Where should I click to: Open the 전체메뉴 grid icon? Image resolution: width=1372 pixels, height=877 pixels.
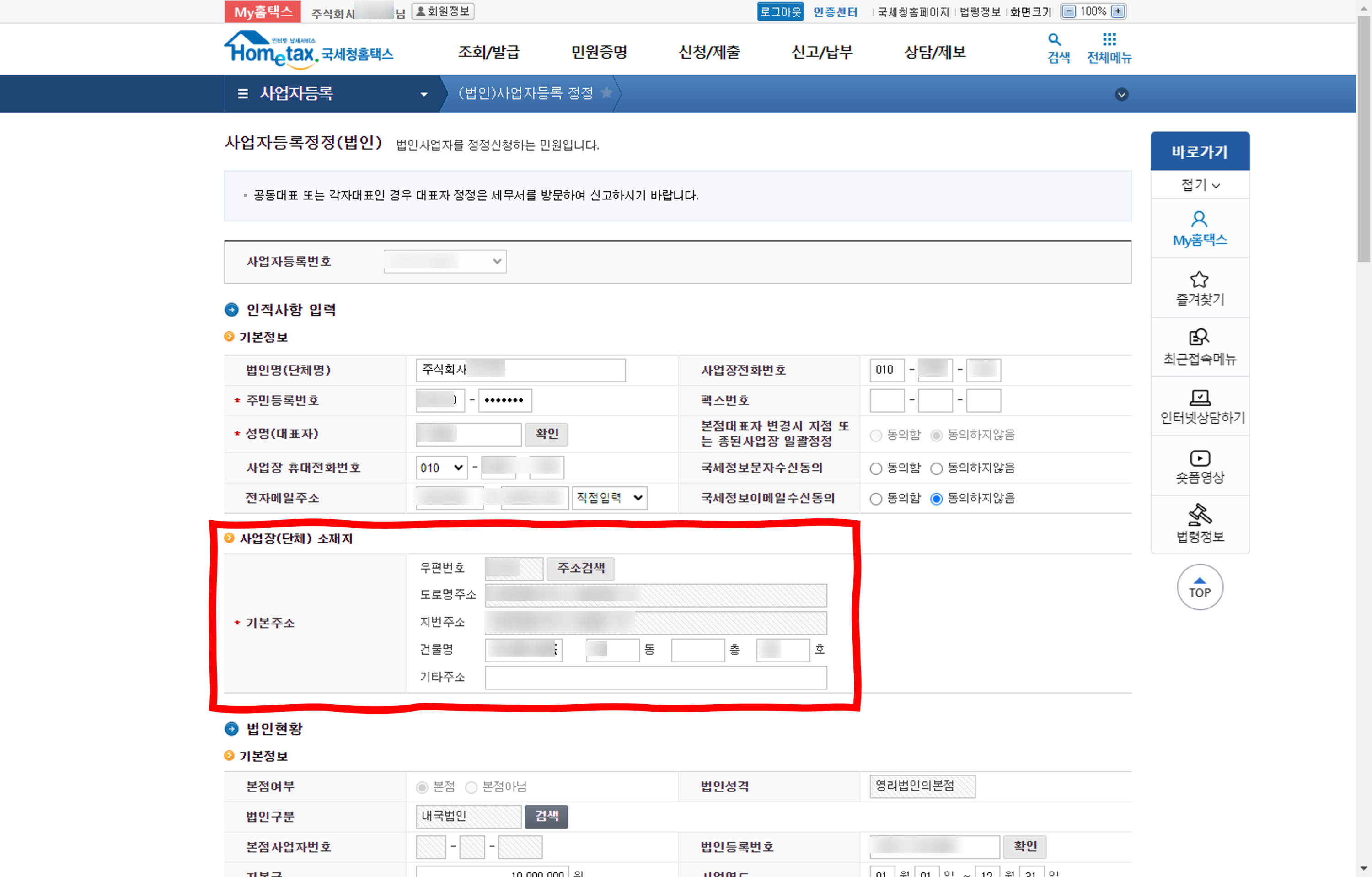(x=1109, y=40)
